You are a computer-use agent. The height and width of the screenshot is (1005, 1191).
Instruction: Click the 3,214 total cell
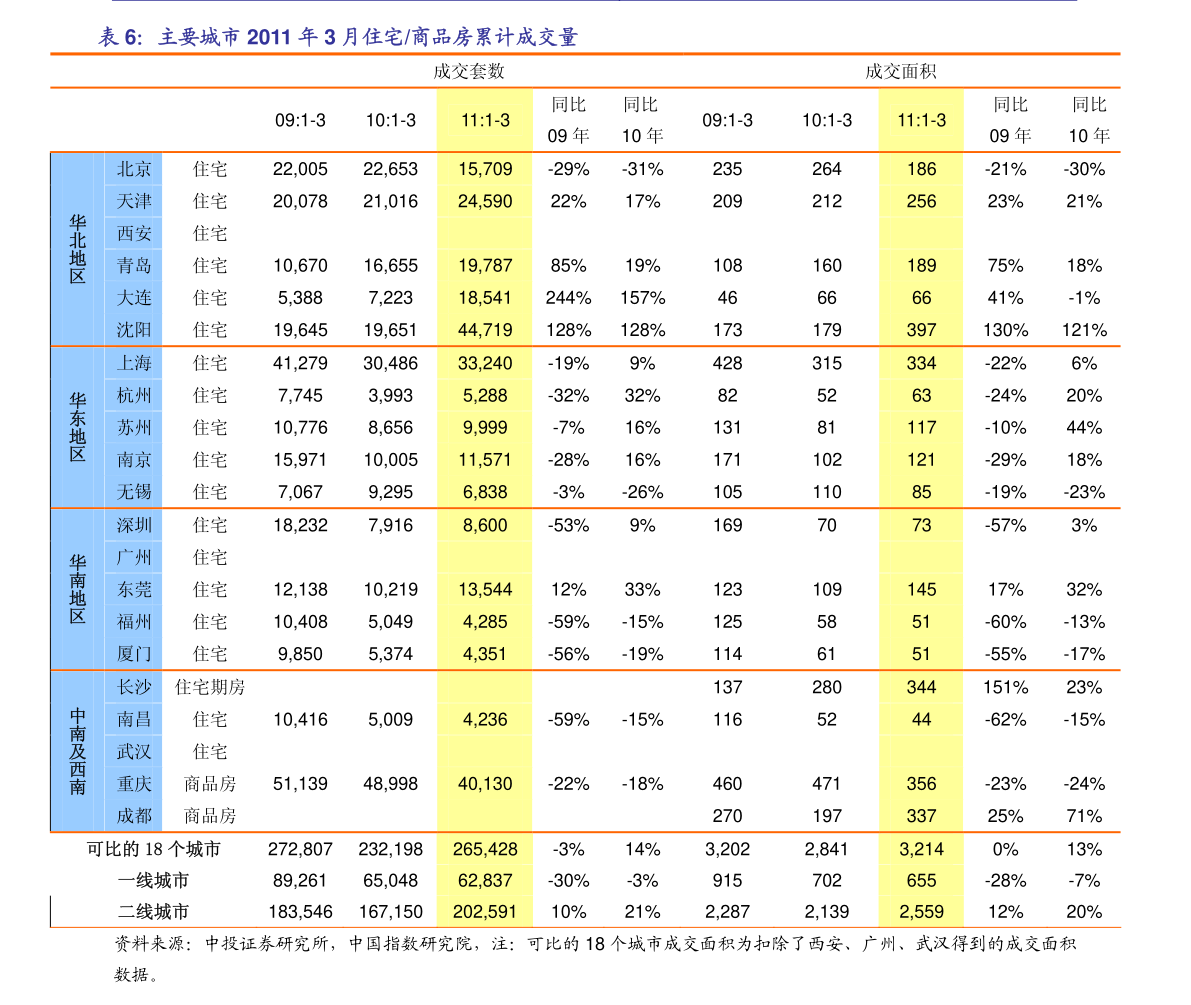point(921,849)
